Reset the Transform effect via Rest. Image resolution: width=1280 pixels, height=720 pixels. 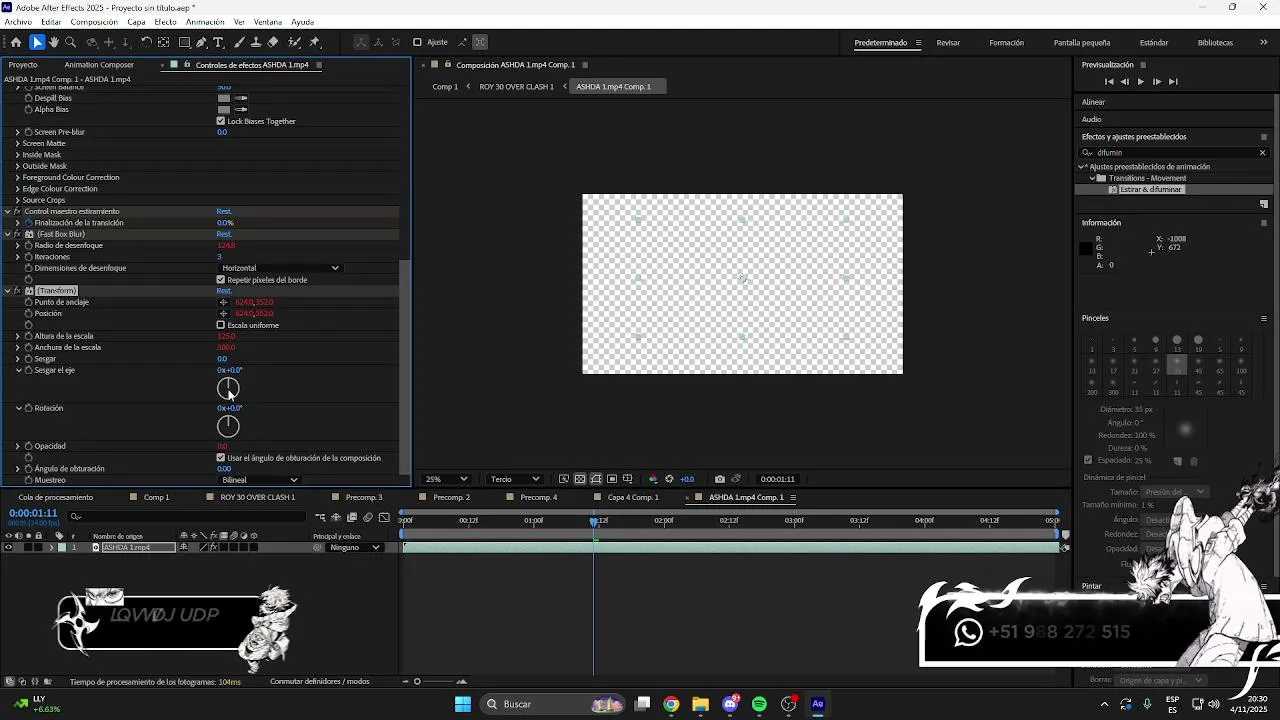click(x=224, y=291)
